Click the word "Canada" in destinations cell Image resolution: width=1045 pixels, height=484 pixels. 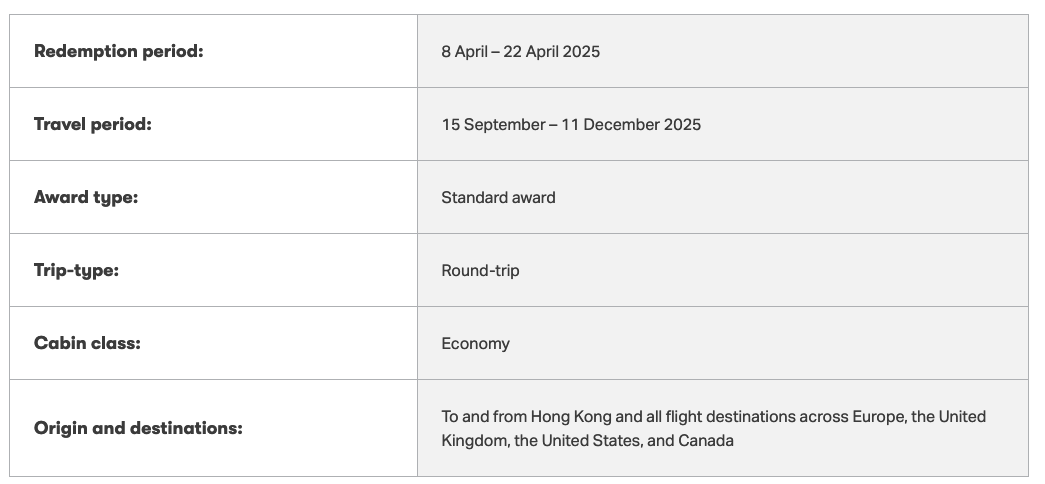(706, 440)
